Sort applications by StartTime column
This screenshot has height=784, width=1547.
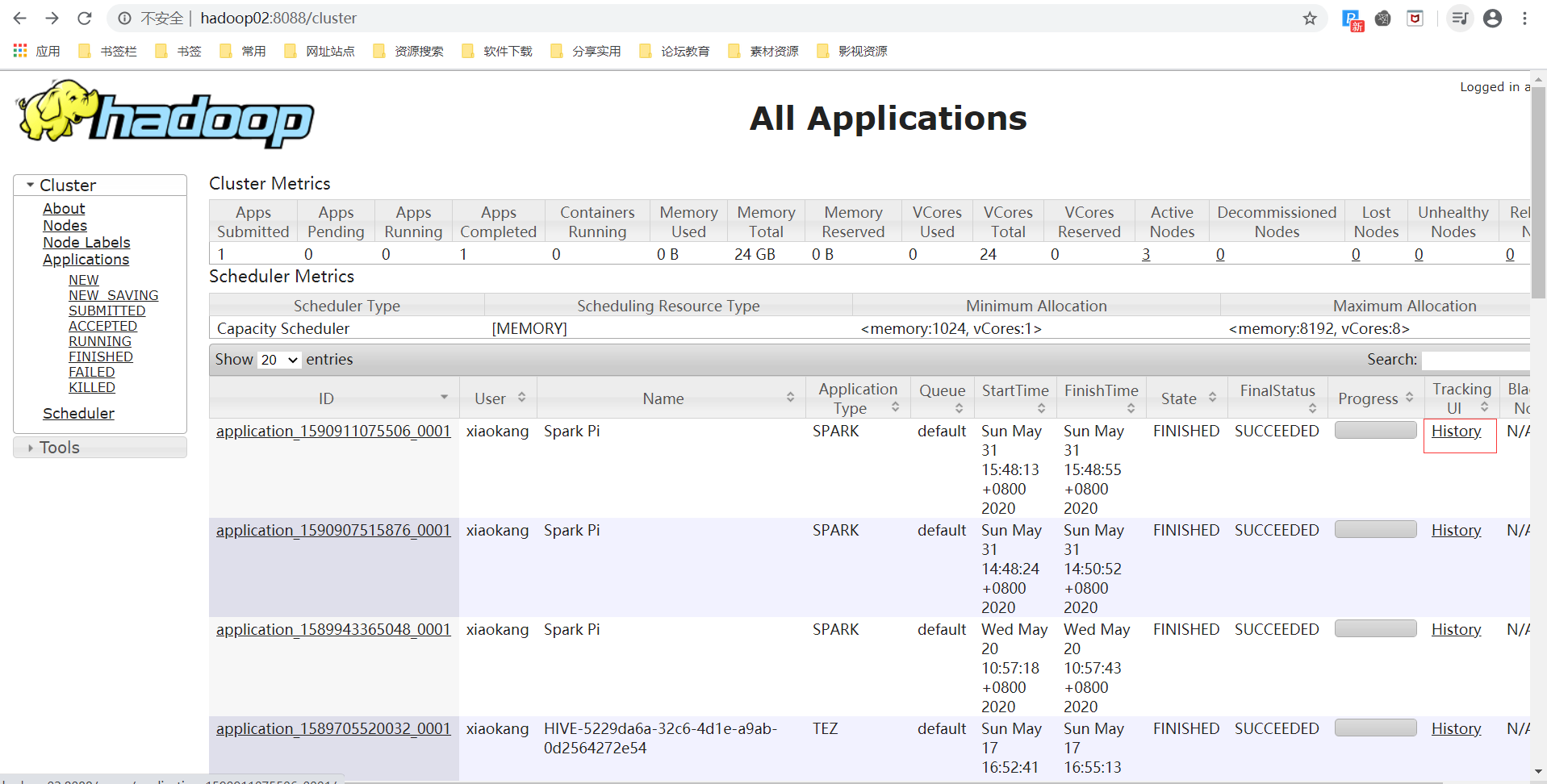point(1041,408)
